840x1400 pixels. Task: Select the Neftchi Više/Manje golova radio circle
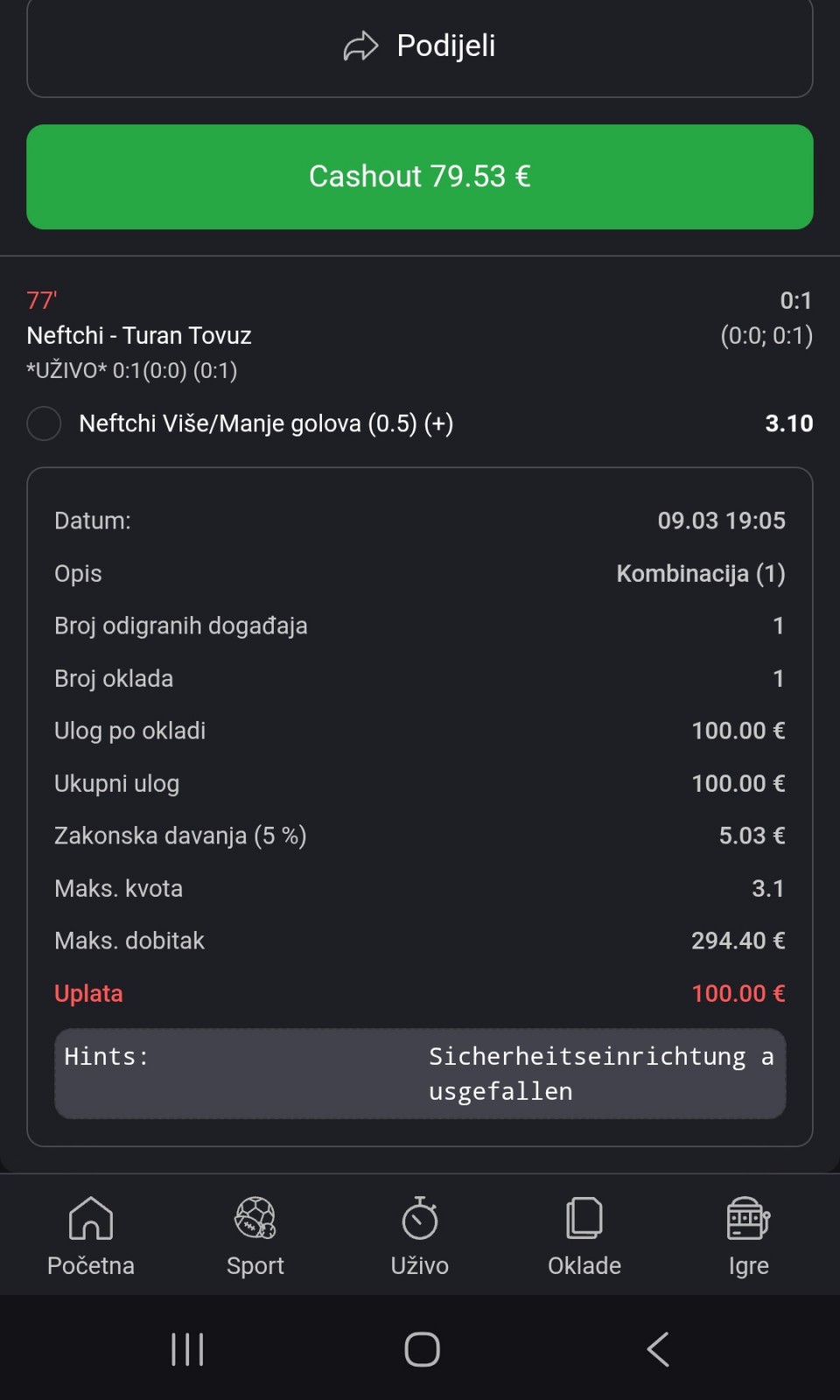tap(44, 423)
